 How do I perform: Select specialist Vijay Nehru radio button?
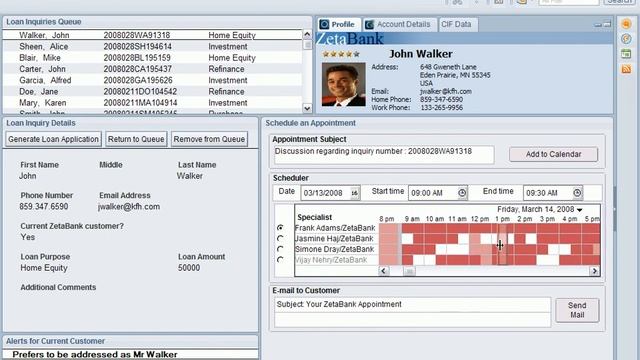coord(280,260)
